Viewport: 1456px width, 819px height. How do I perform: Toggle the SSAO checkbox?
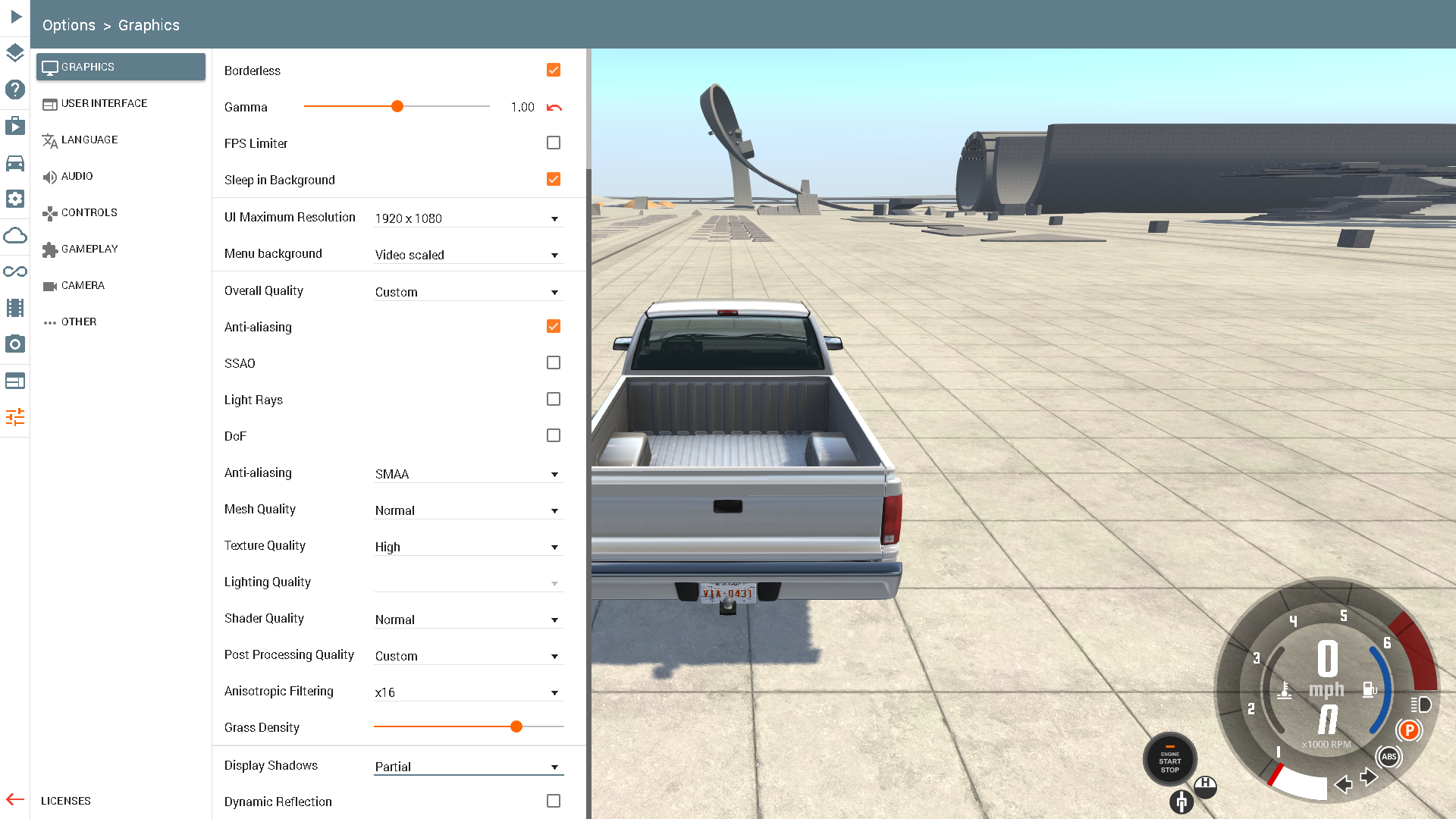(x=554, y=362)
